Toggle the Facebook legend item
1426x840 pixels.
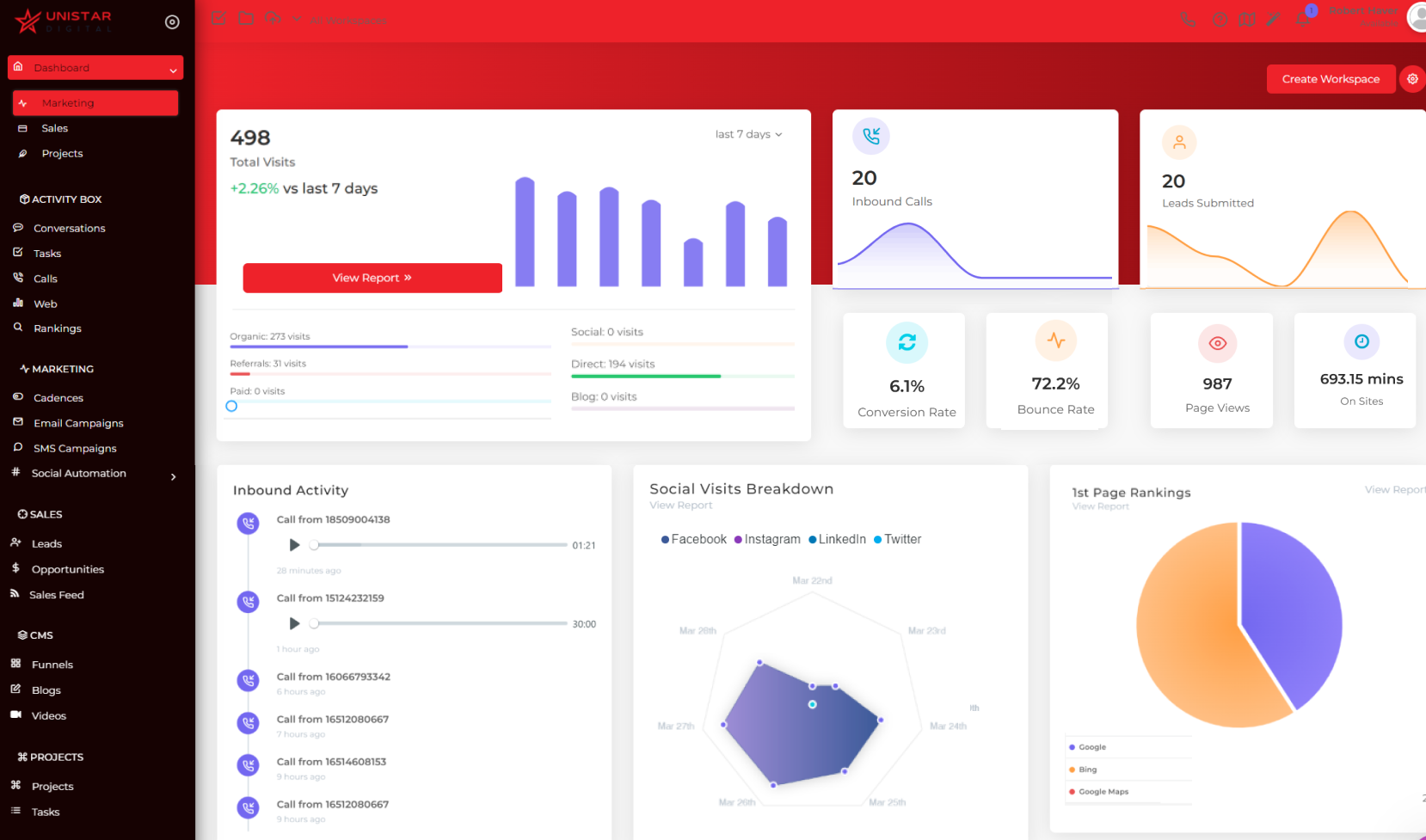pos(693,539)
